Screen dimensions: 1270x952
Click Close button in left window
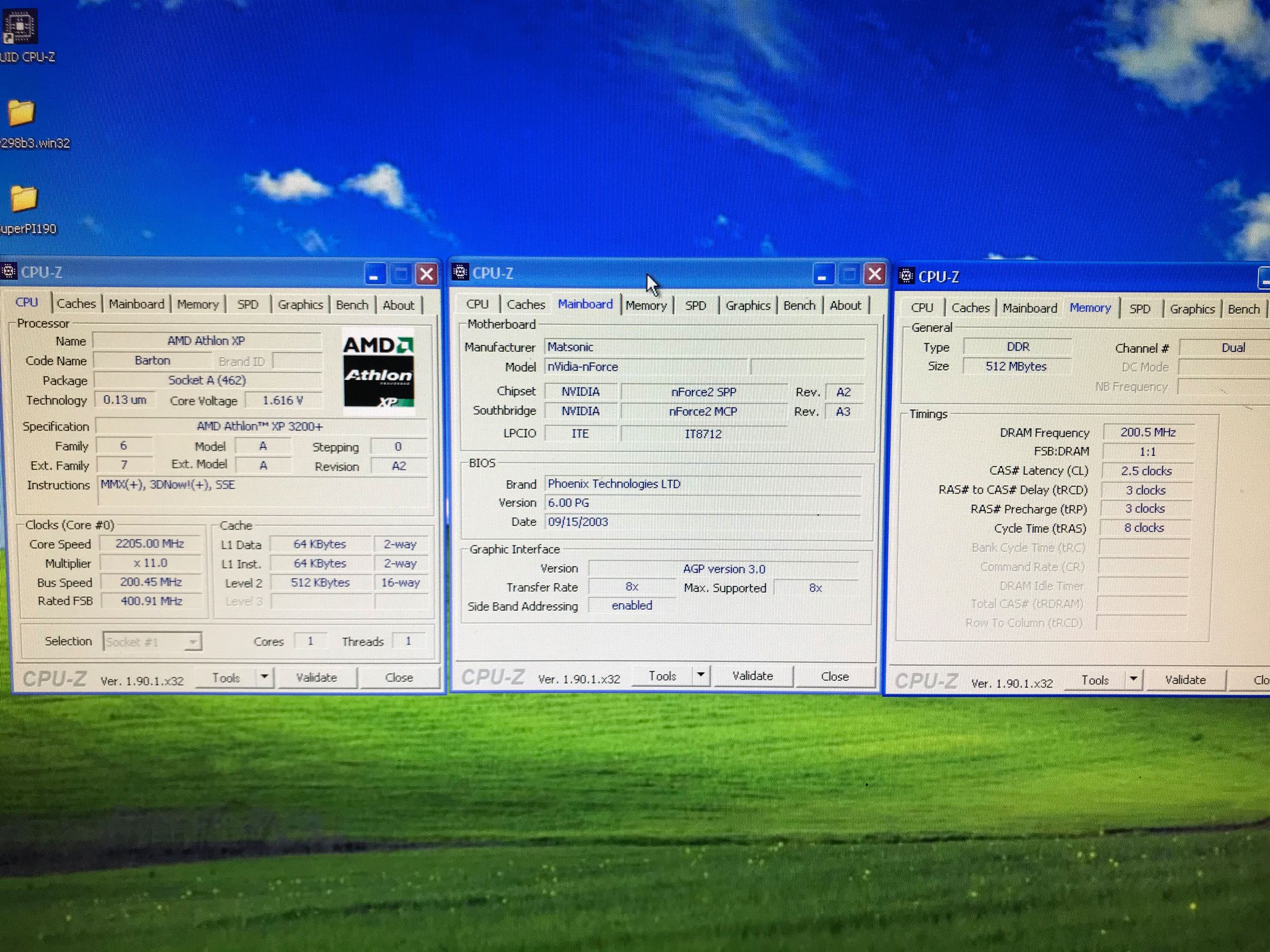[x=399, y=677]
